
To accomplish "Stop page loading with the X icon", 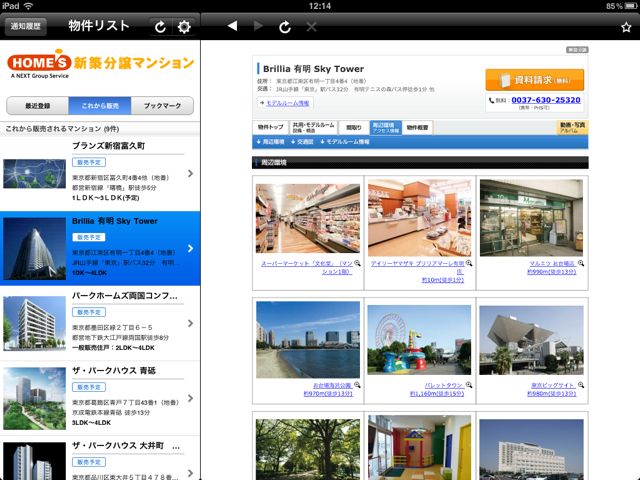I will [x=311, y=27].
